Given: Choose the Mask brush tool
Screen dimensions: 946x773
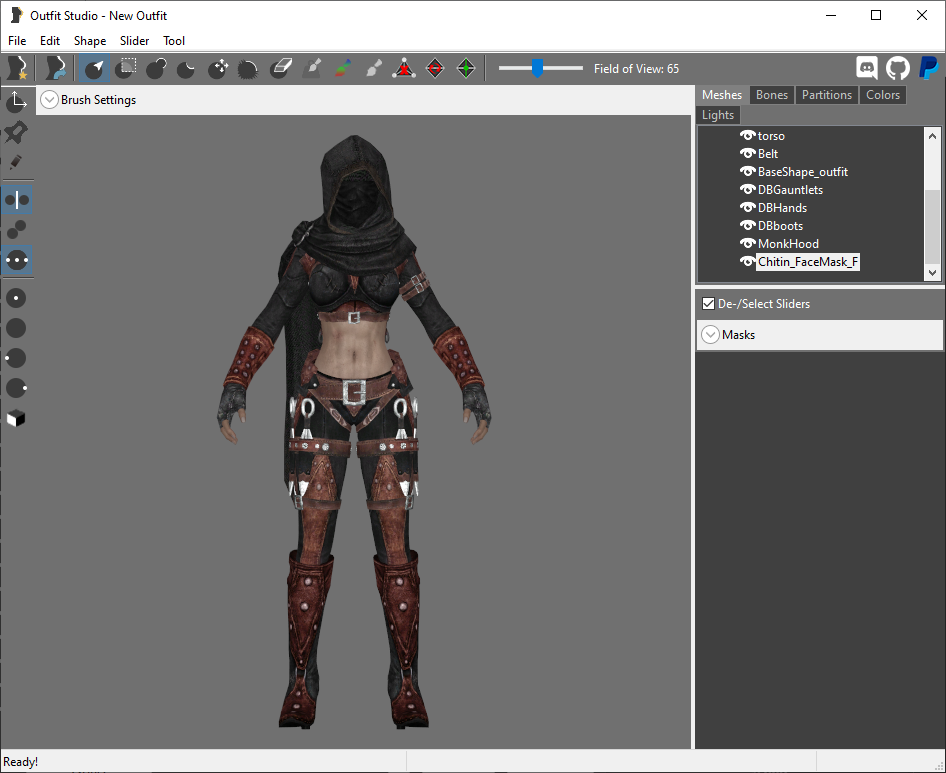Looking at the screenshot, I should pos(125,68).
